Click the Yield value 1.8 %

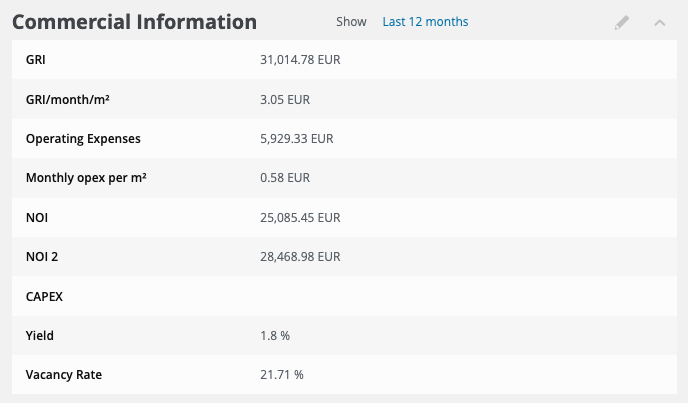click(x=275, y=336)
